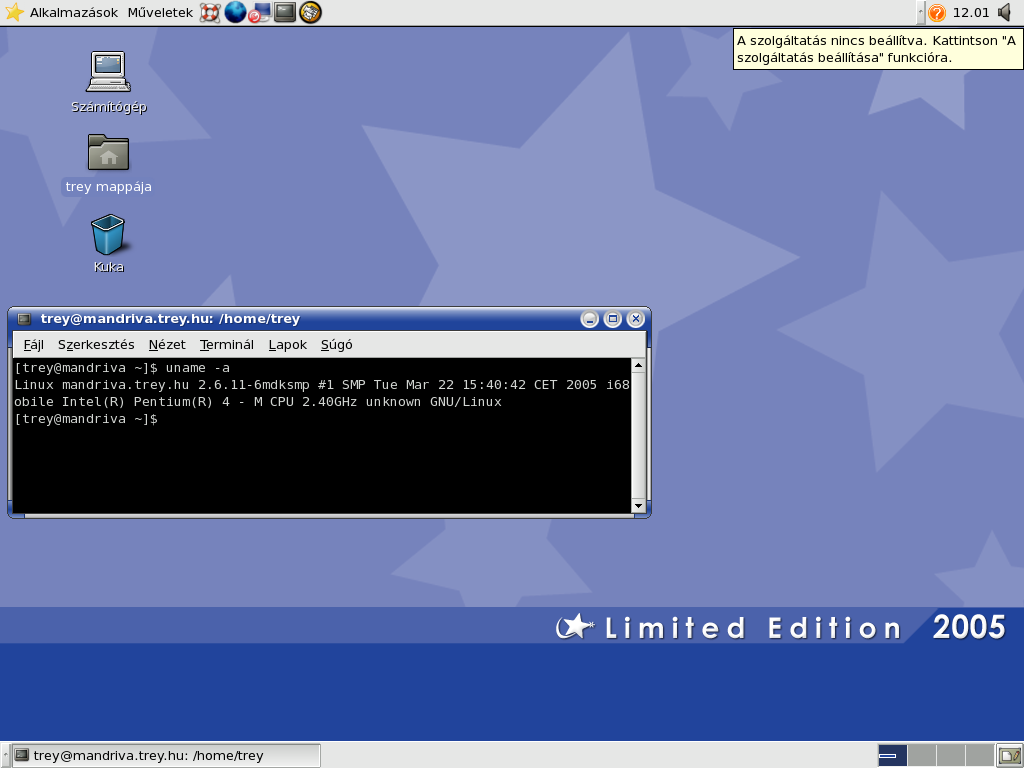Minimize the terminal window
The height and width of the screenshot is (768, 1024).
coord(589,319)
